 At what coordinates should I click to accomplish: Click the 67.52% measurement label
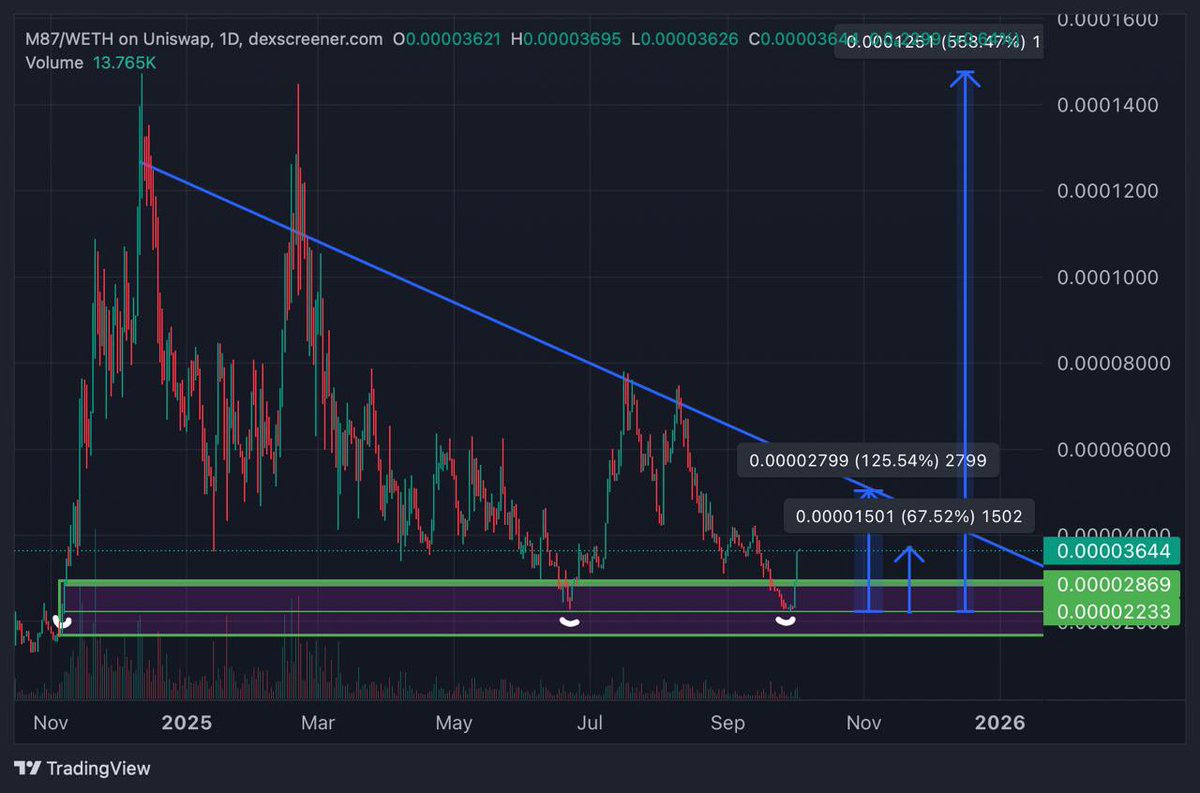pos(909,516)
